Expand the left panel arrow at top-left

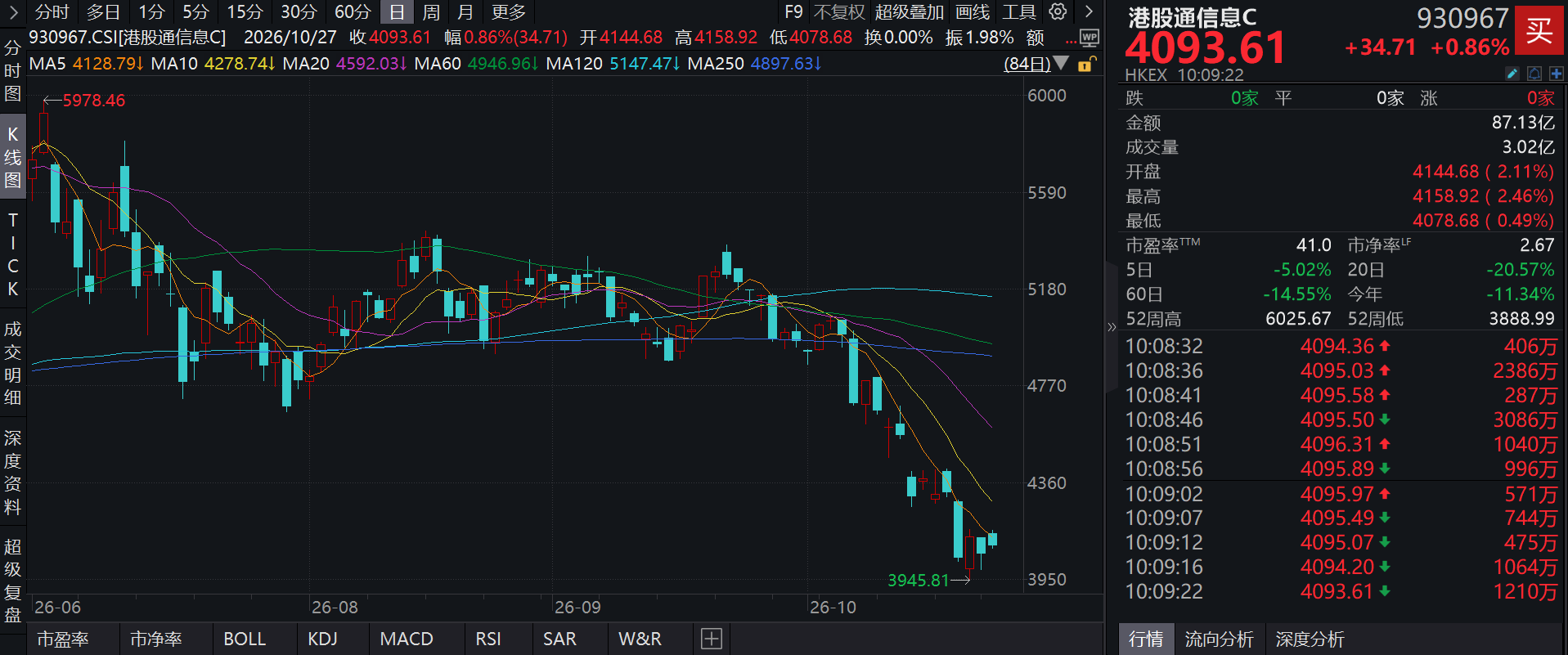tap(12, 11)
